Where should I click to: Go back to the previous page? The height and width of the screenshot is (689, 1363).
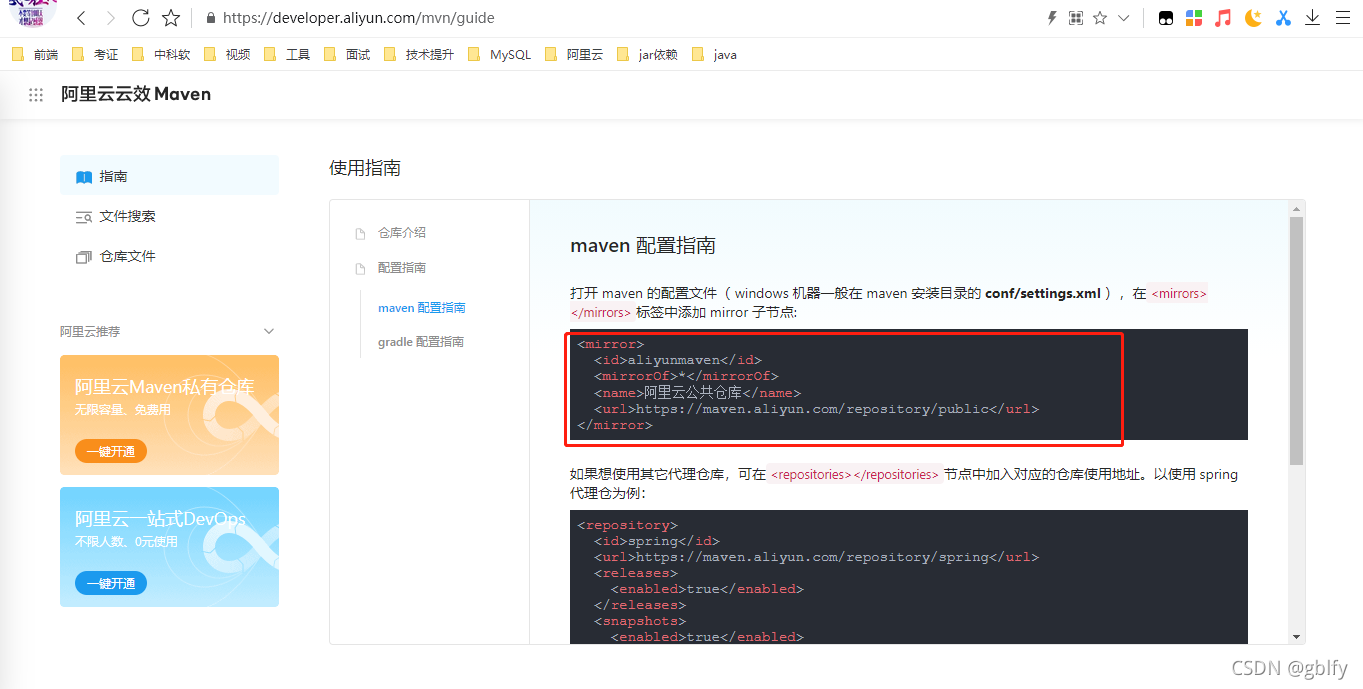(x=82, y=18)
